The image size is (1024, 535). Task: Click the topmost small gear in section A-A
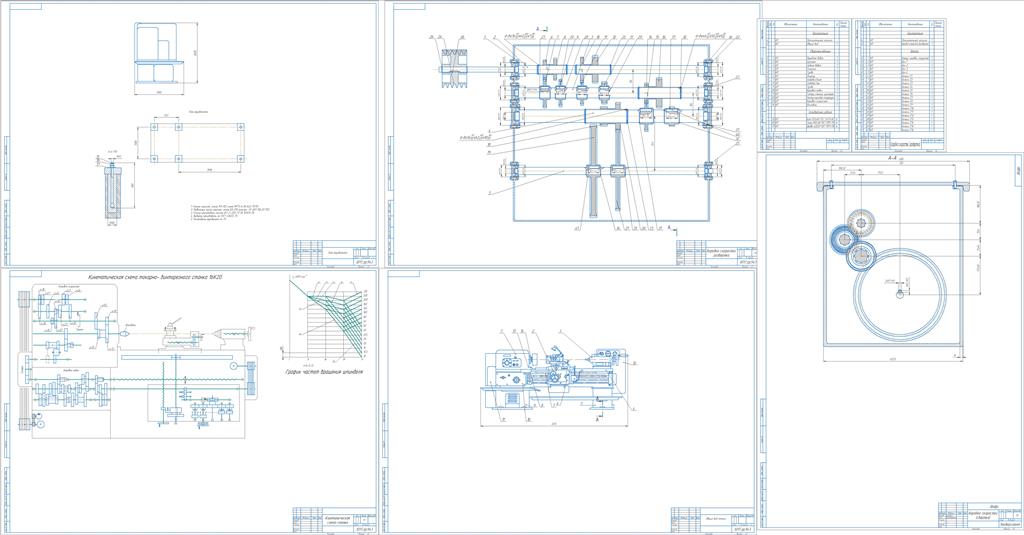(860, 223)
